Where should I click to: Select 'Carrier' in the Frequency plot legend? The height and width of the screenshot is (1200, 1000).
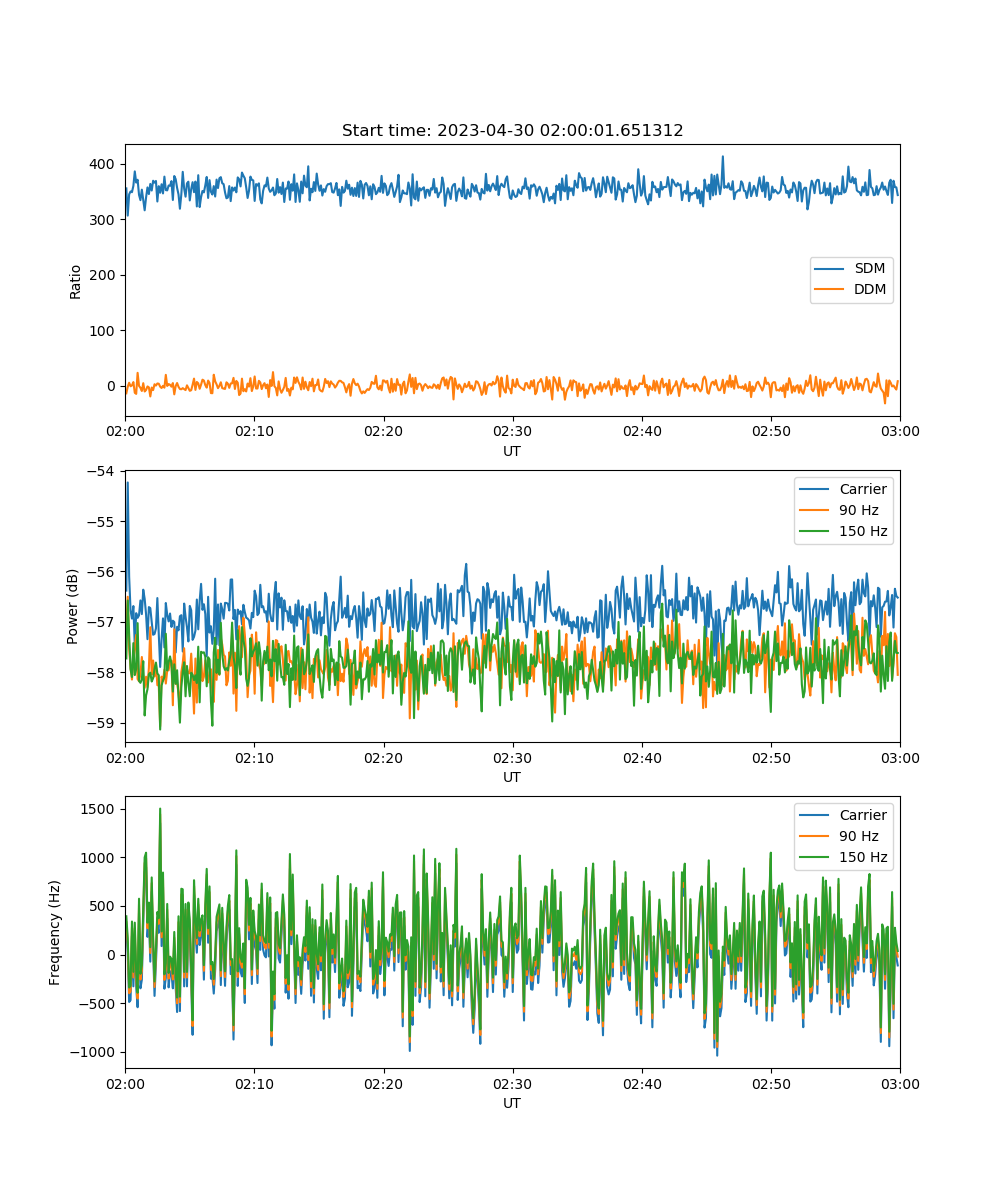pyautogui.click(x=863, y=815)
